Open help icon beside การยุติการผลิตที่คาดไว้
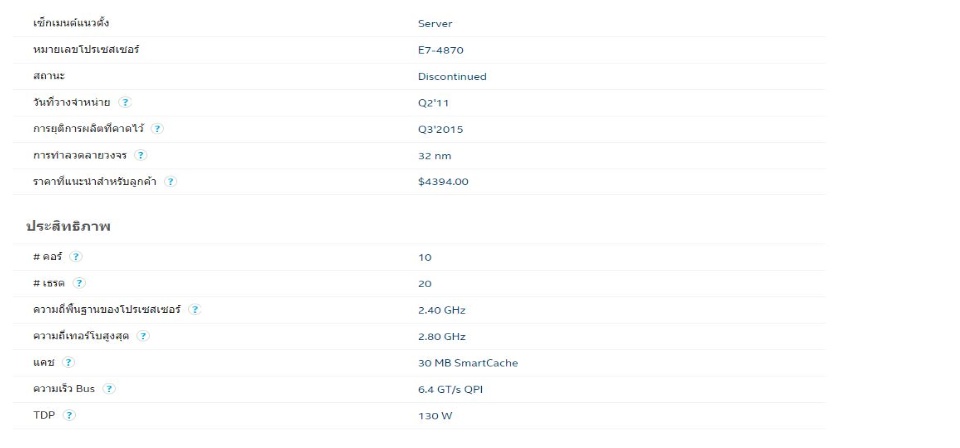This screenshot has height=448, width=960. (x=157, y=129)
